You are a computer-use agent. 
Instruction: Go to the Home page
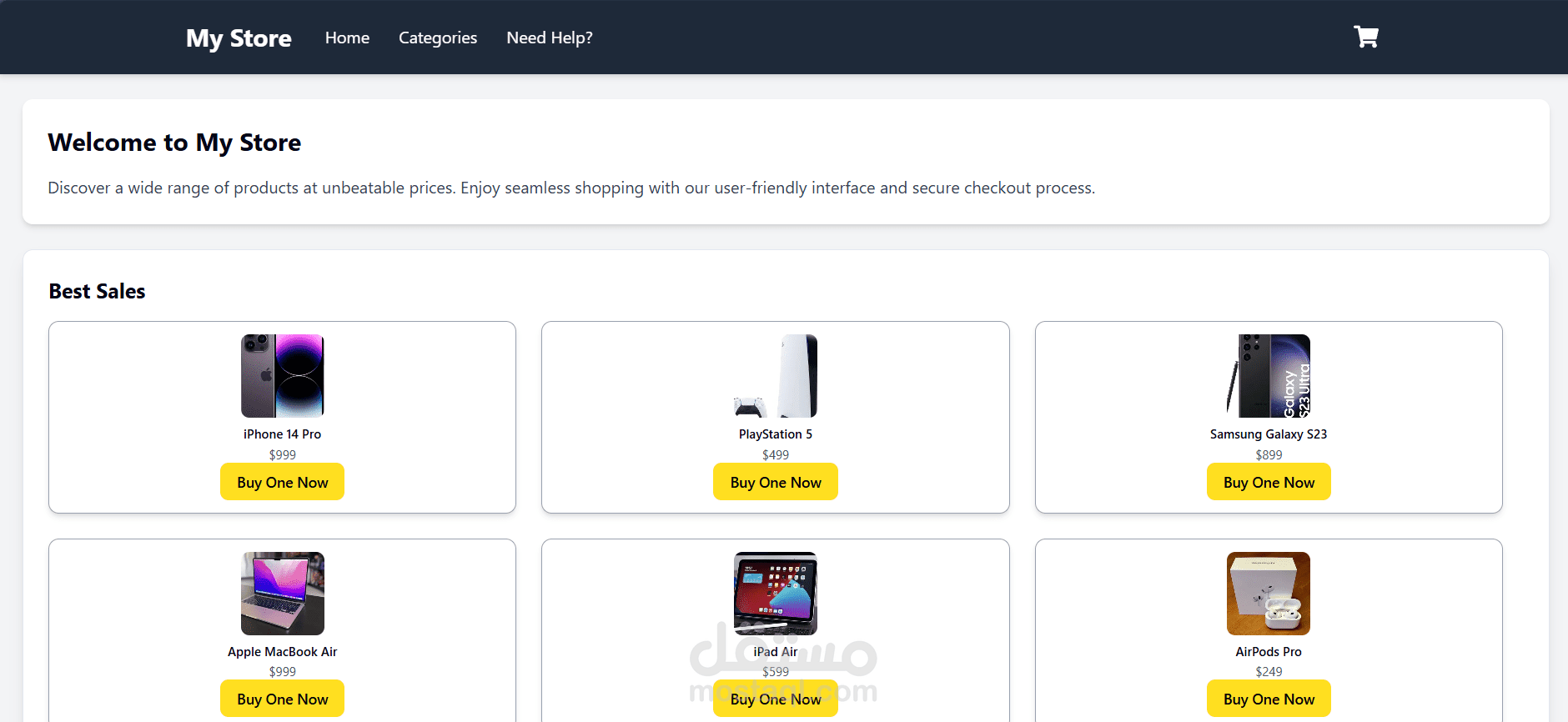click(x=347, y=38)
